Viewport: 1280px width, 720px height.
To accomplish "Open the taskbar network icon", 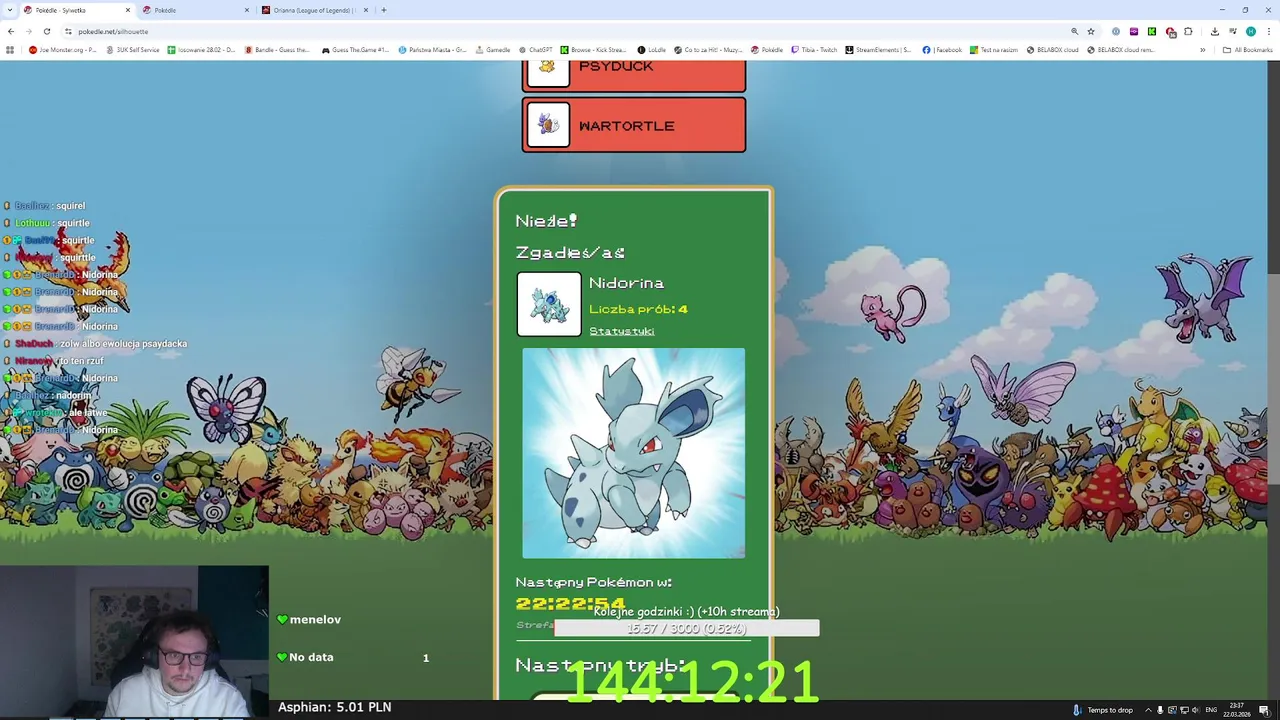I will (x=1184, y=710).
